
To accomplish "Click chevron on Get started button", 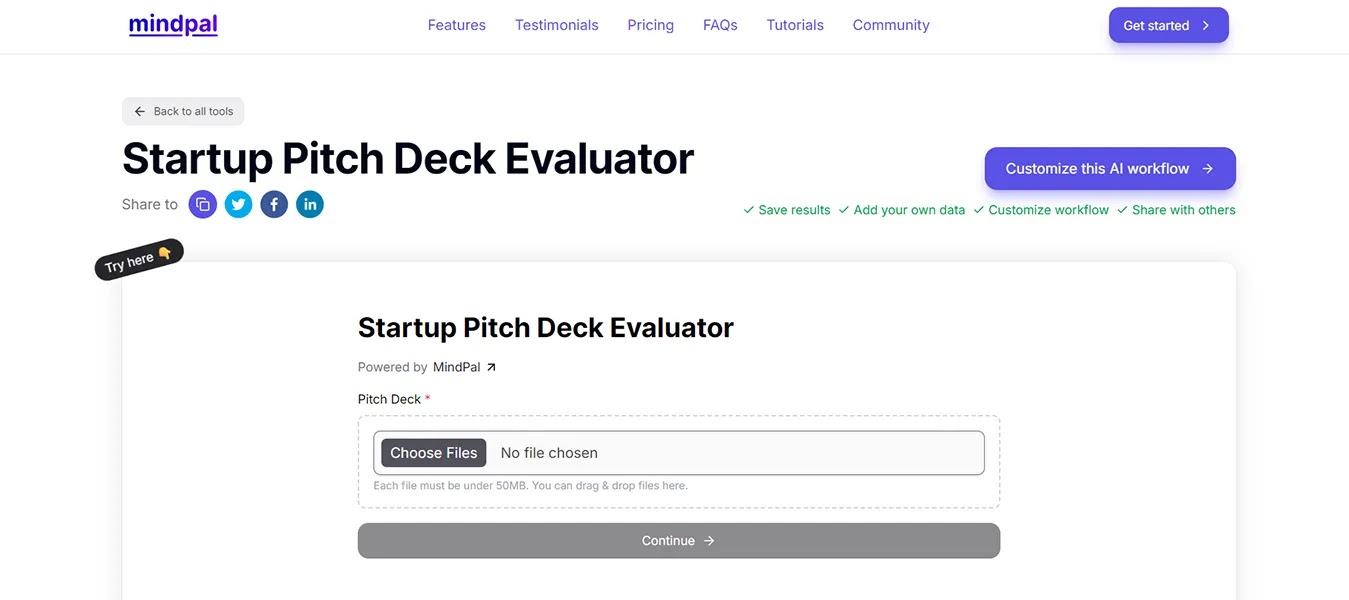I will click(x=1206, y=26).
